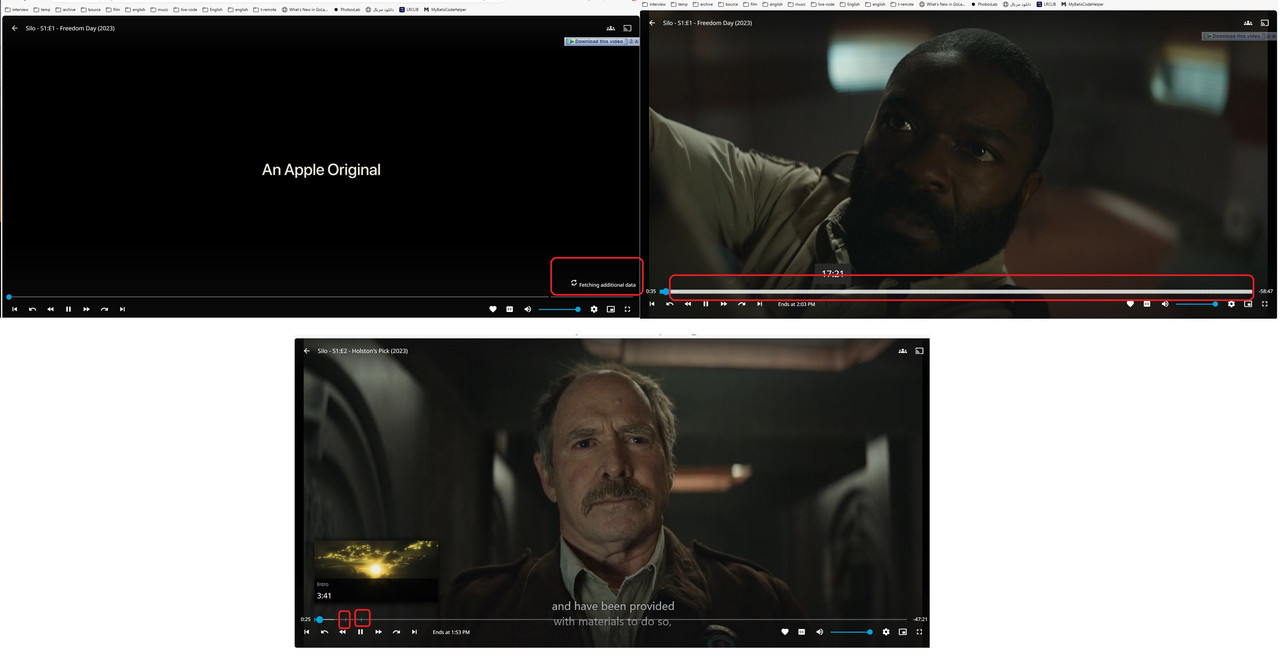
Task: Open 'archive' bookmark folder in left browser bar
Action: click(x=66, y=9)
